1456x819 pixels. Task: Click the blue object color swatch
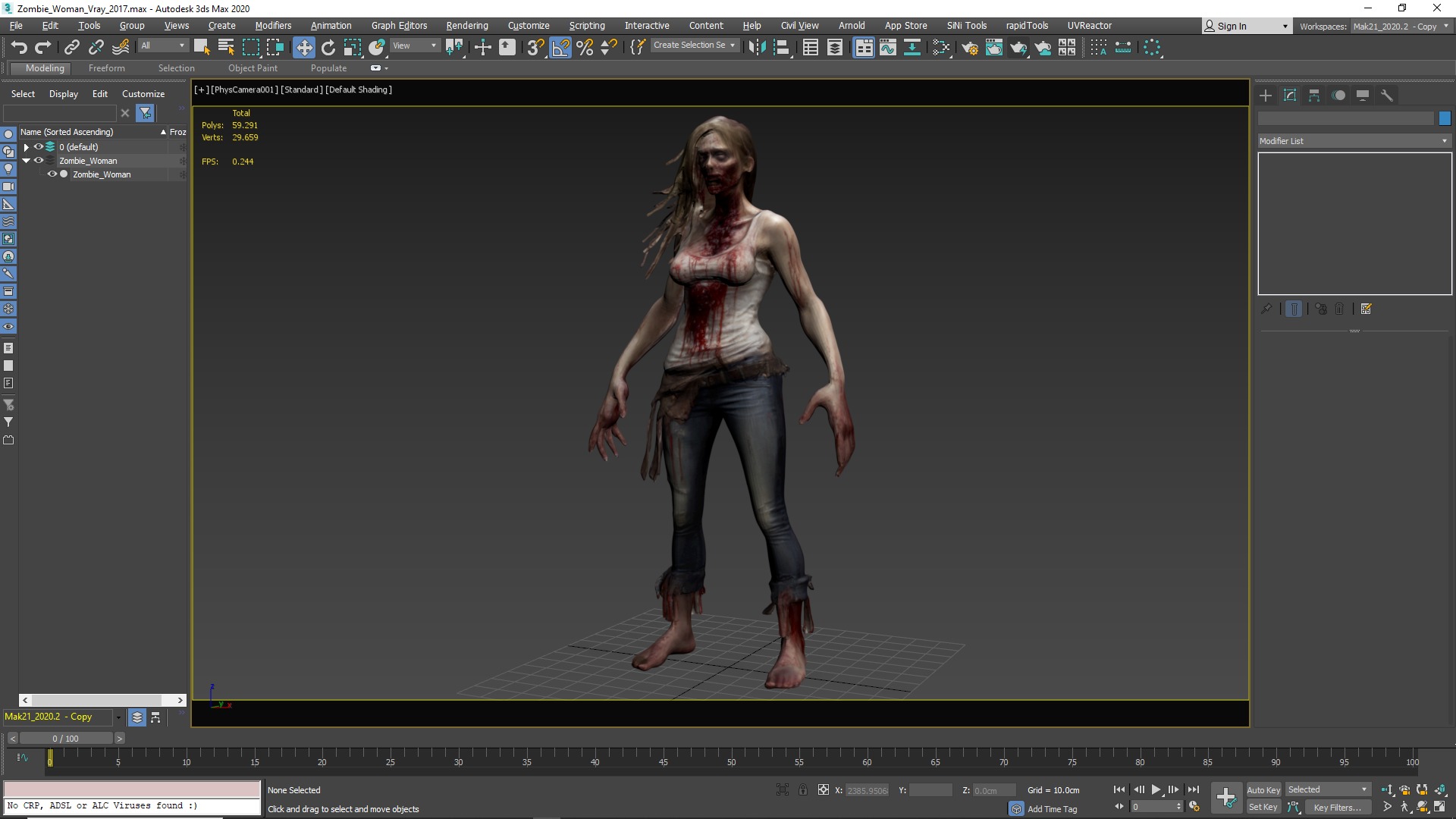coord(1445,118)
